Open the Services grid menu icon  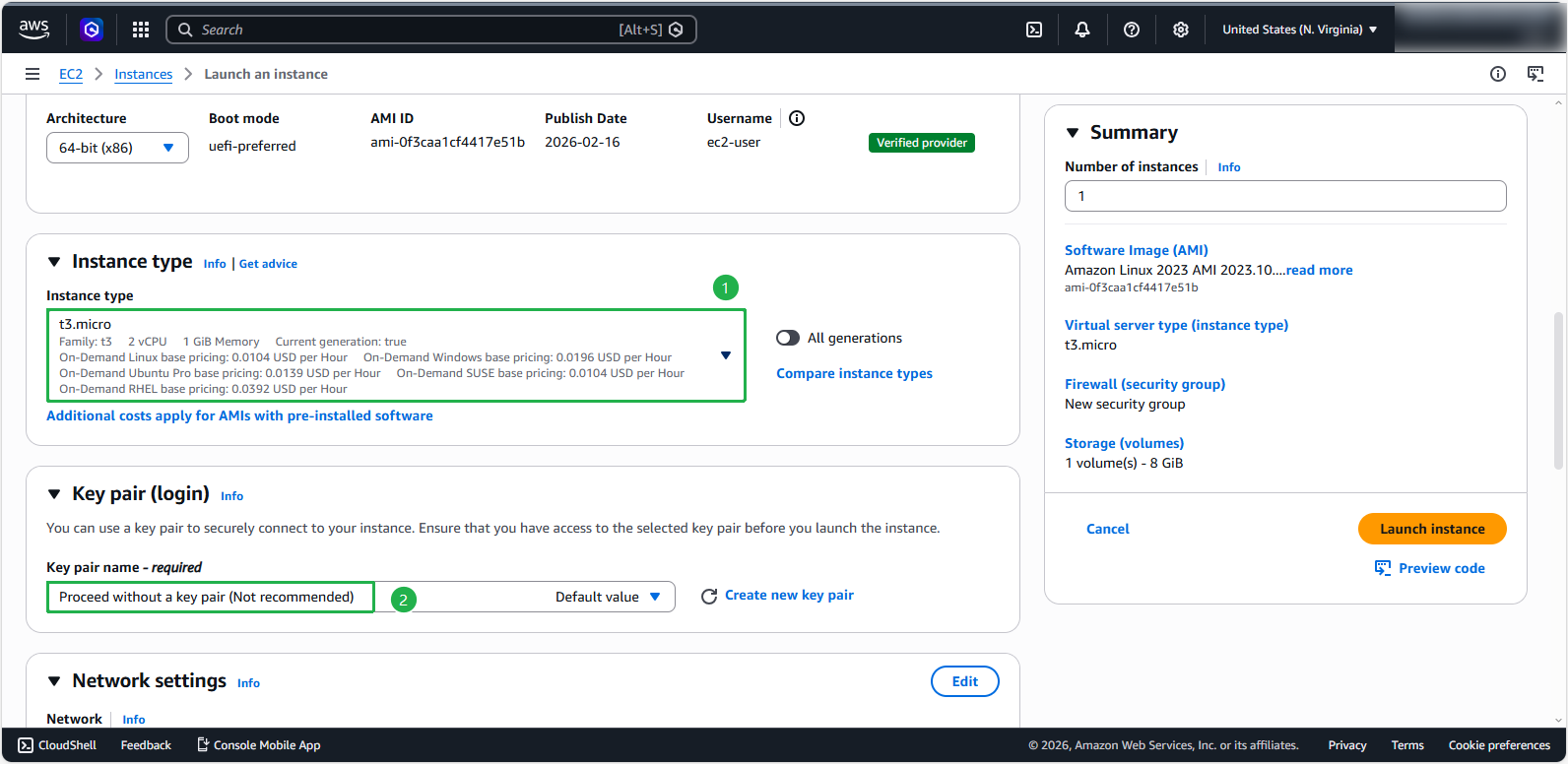pyautogui.click(x=141, y=30)
